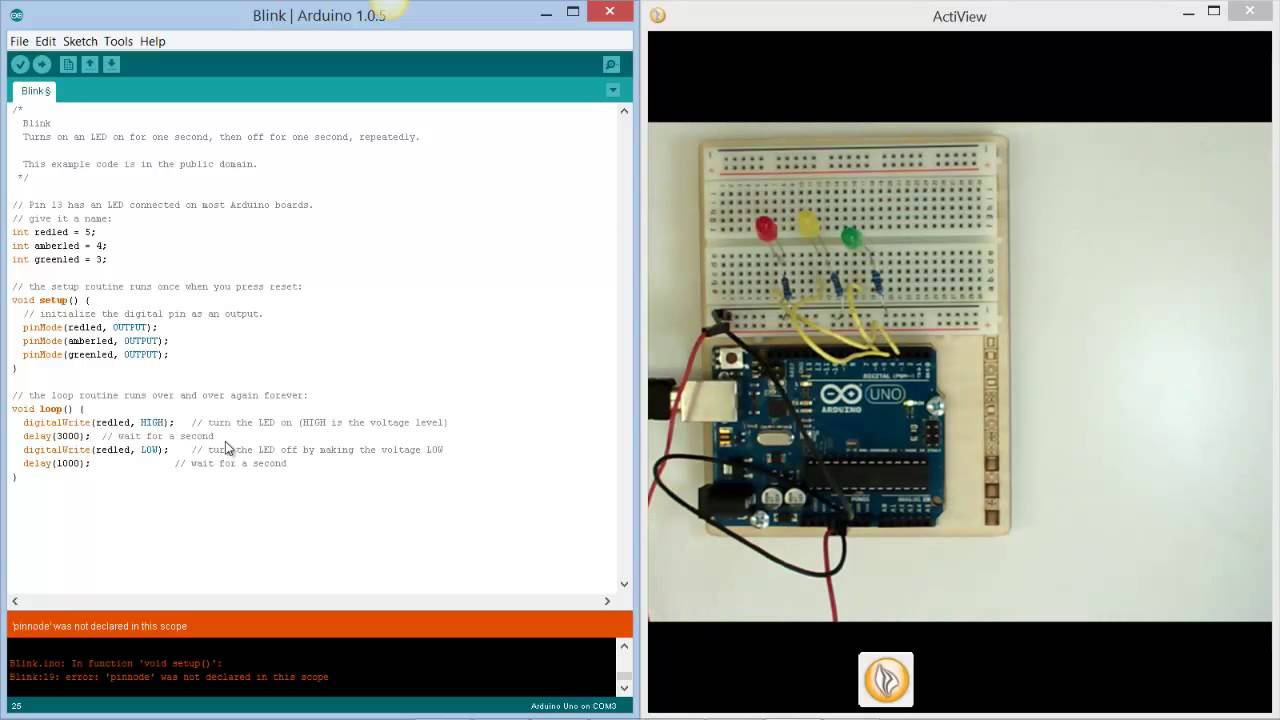The height and width of the screenshot is (720, 1280).
Task: Click the 'int greenled = 3;' line
Action: point(59,259)
